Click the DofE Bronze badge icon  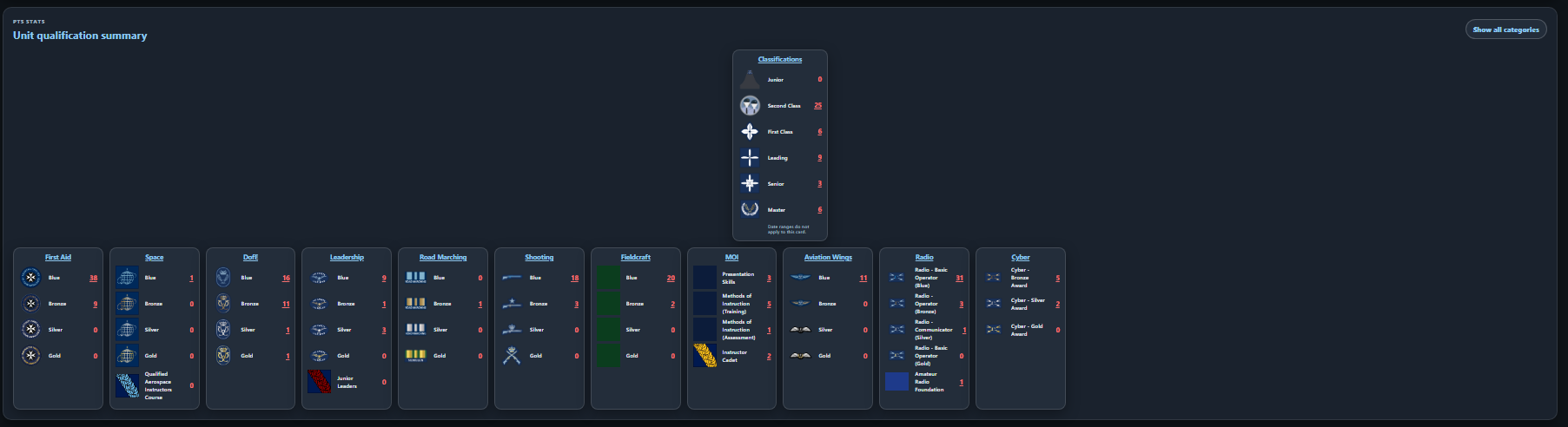[223, 304]
